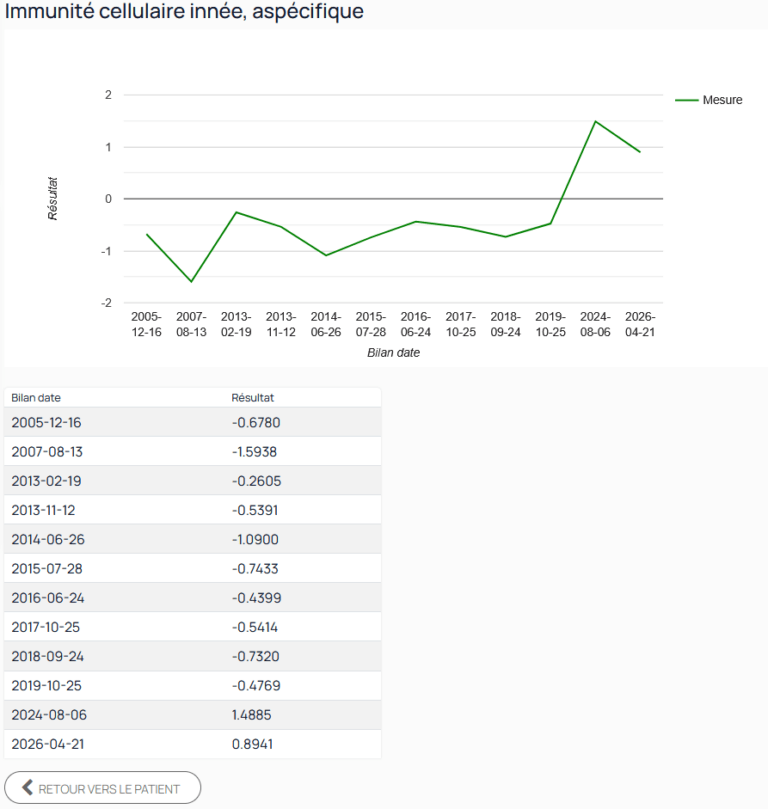
Task: Click the Résultat table column header
Action: click(252, 397)
